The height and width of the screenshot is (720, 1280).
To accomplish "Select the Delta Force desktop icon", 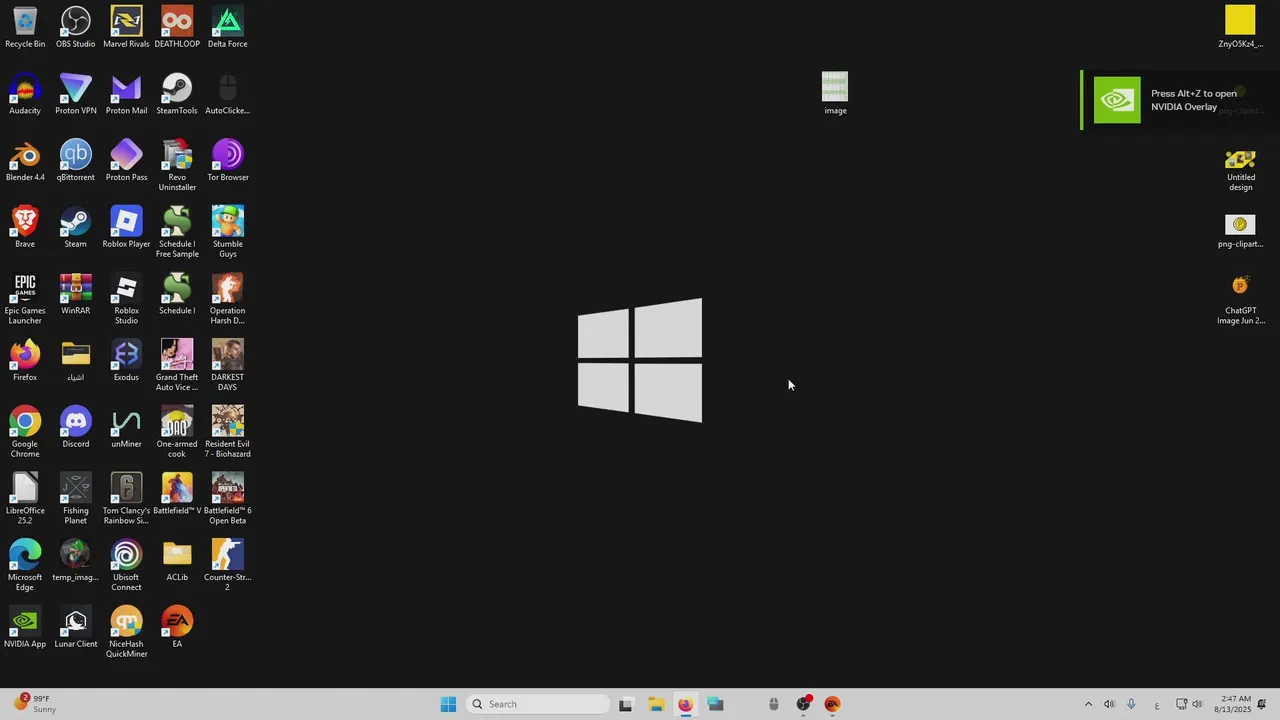I will click(x=228, y=27).
